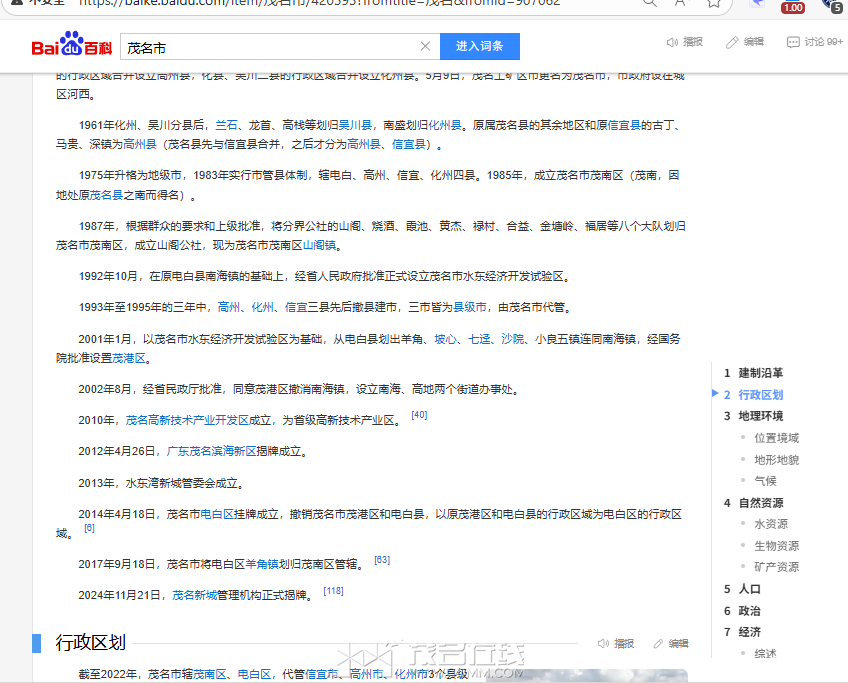Go to 地理环境 in the contents sidebar
Viewport: 848px width, 683px height.
pos(760,416)
